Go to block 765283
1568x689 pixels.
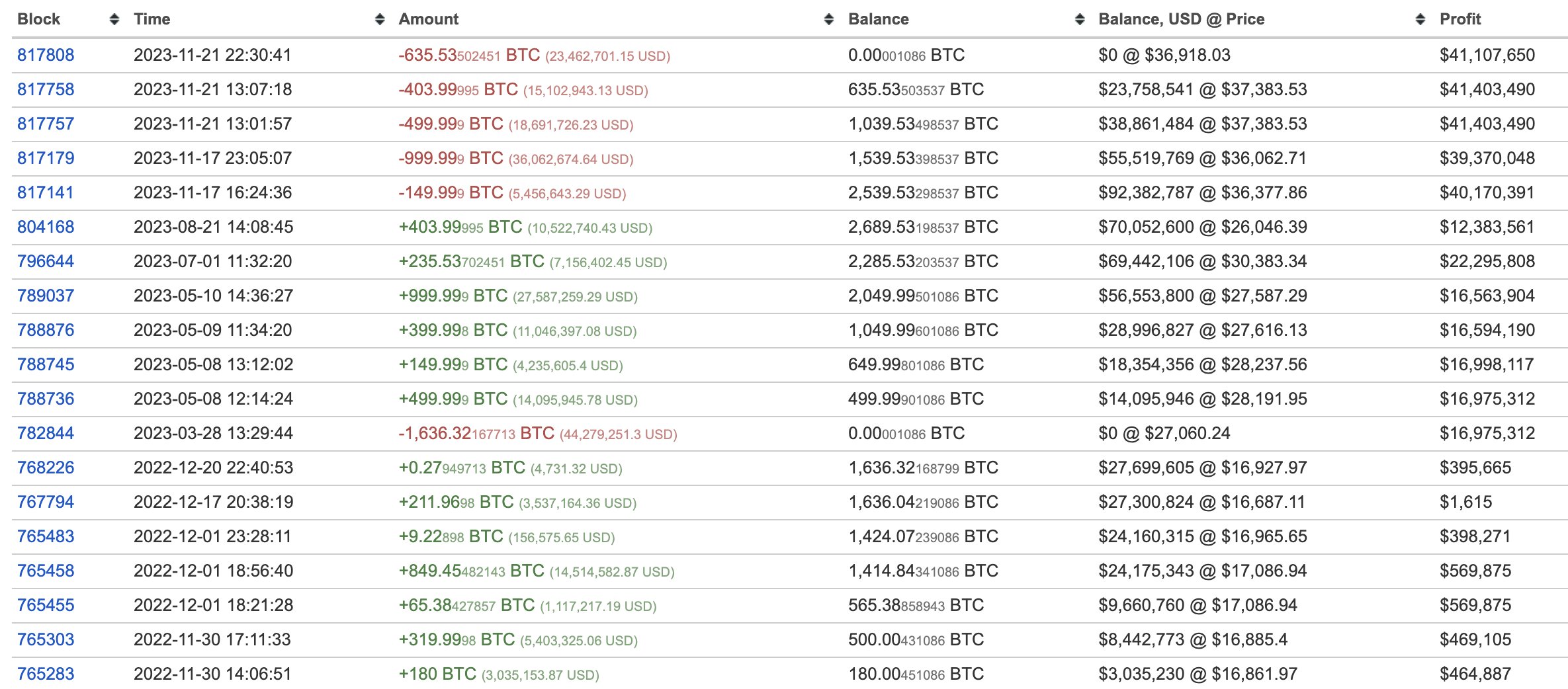click(x=46, y=674)
